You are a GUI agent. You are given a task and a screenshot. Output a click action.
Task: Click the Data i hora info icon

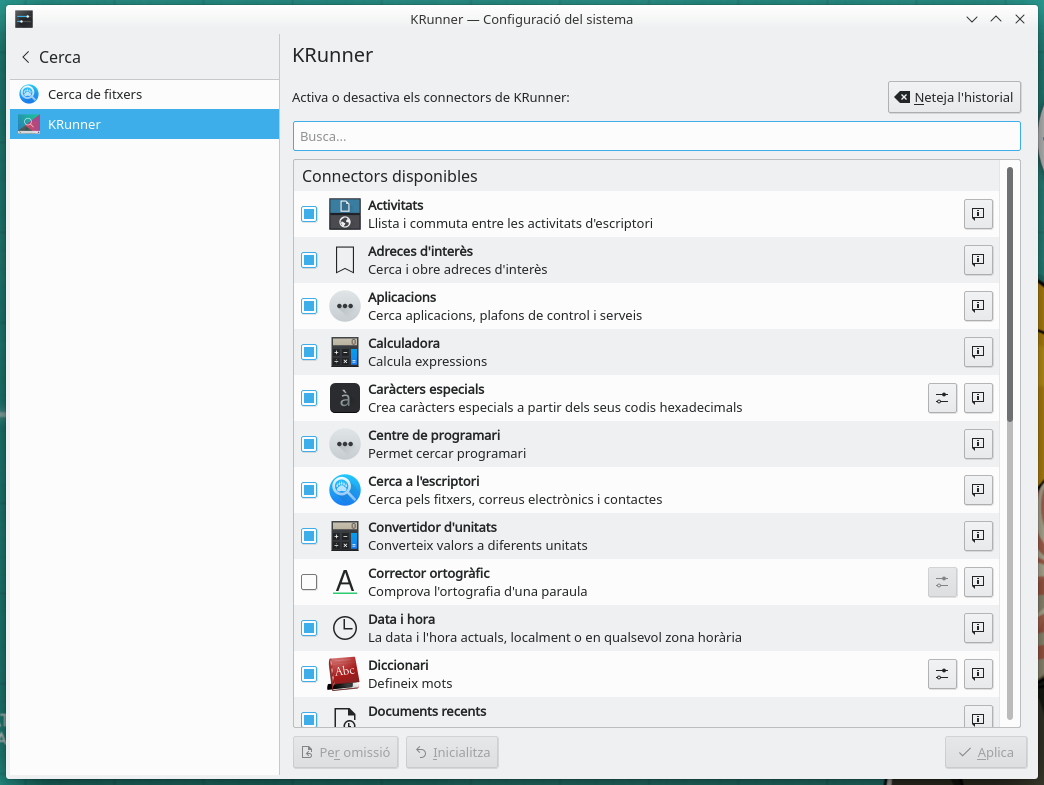978,628
